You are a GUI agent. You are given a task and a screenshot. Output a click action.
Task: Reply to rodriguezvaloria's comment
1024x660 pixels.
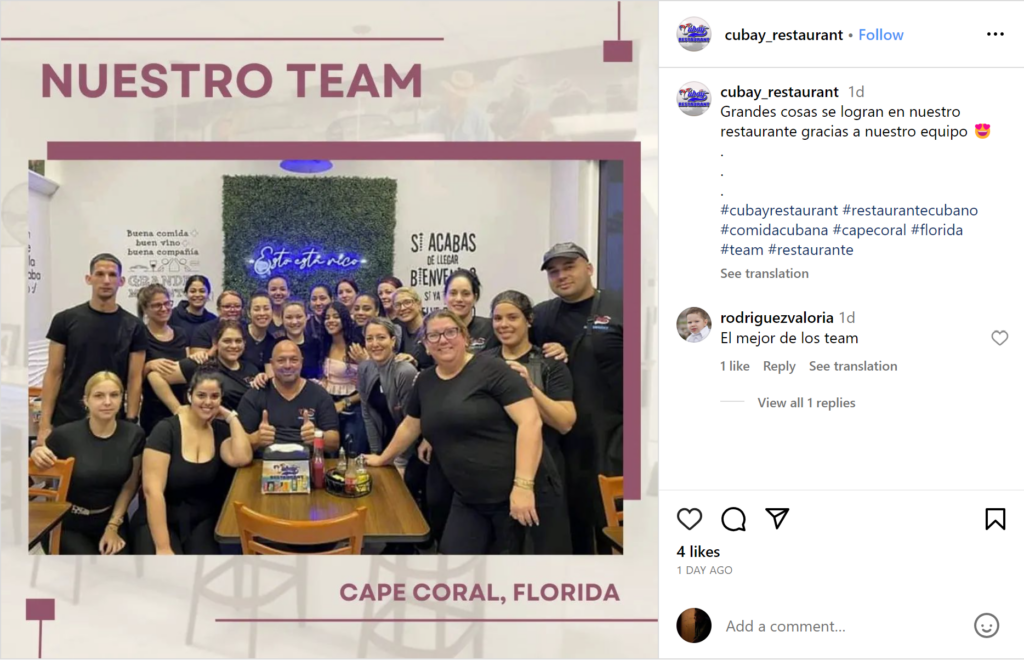tap(779, 366)
